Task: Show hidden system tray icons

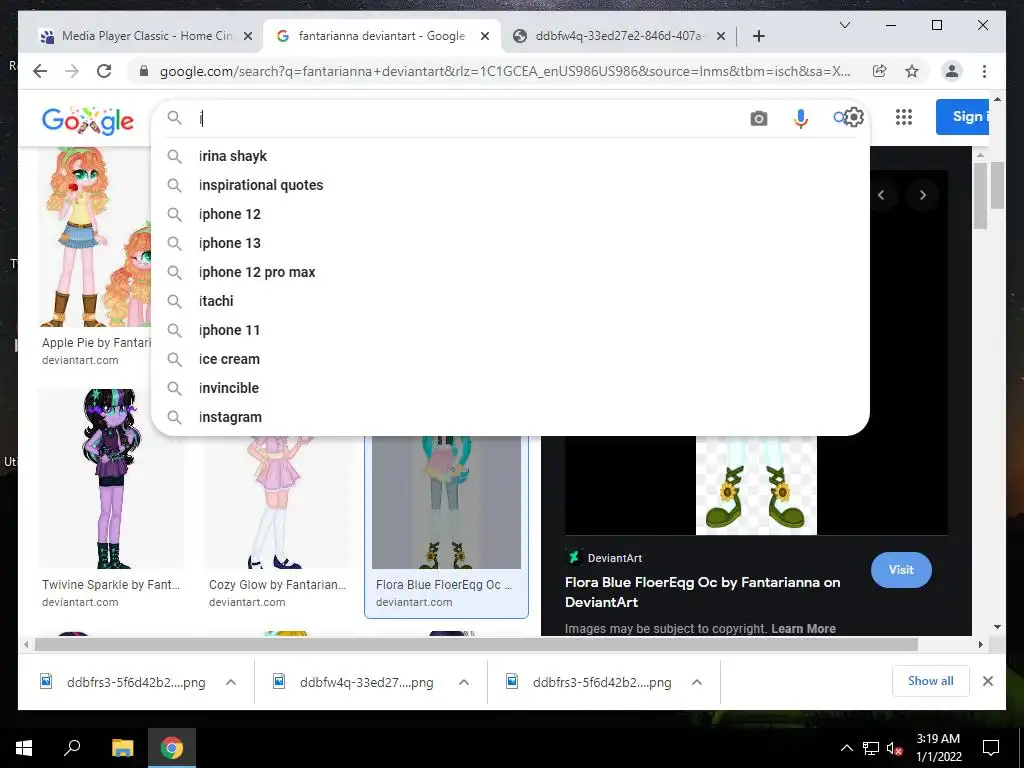Action: click(x=846, y=748)
